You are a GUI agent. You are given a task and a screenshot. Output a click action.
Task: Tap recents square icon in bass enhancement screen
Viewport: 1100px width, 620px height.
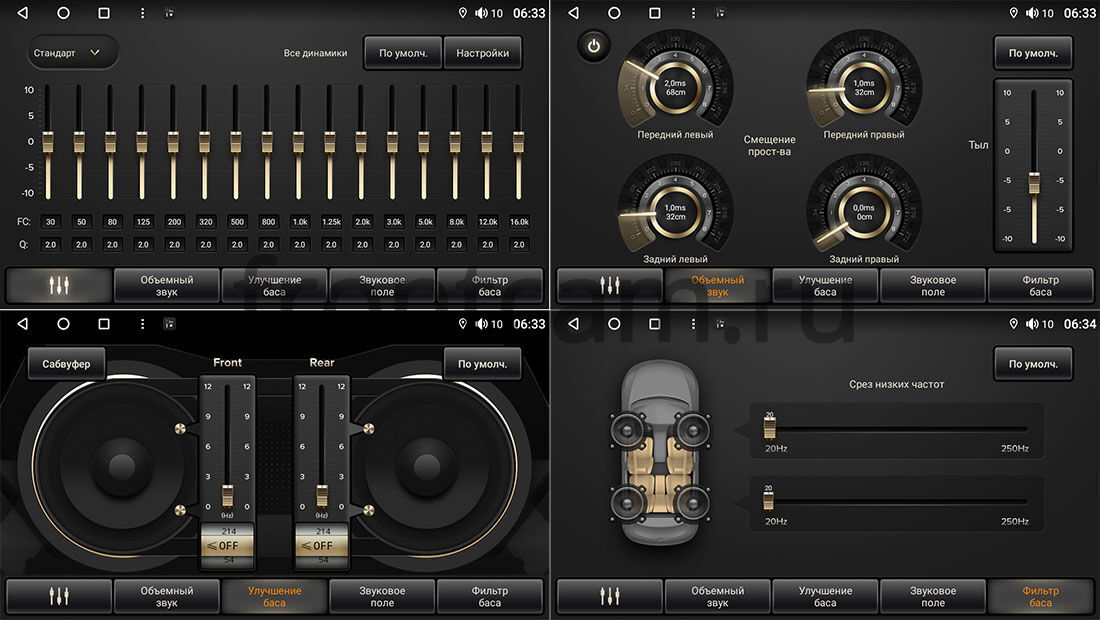pos(104,324)
